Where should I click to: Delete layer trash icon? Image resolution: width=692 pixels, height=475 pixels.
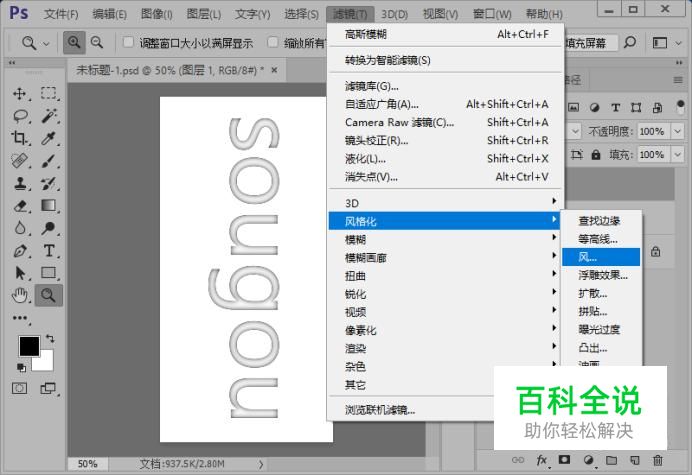pyautogui.click(x=658, y=460)
